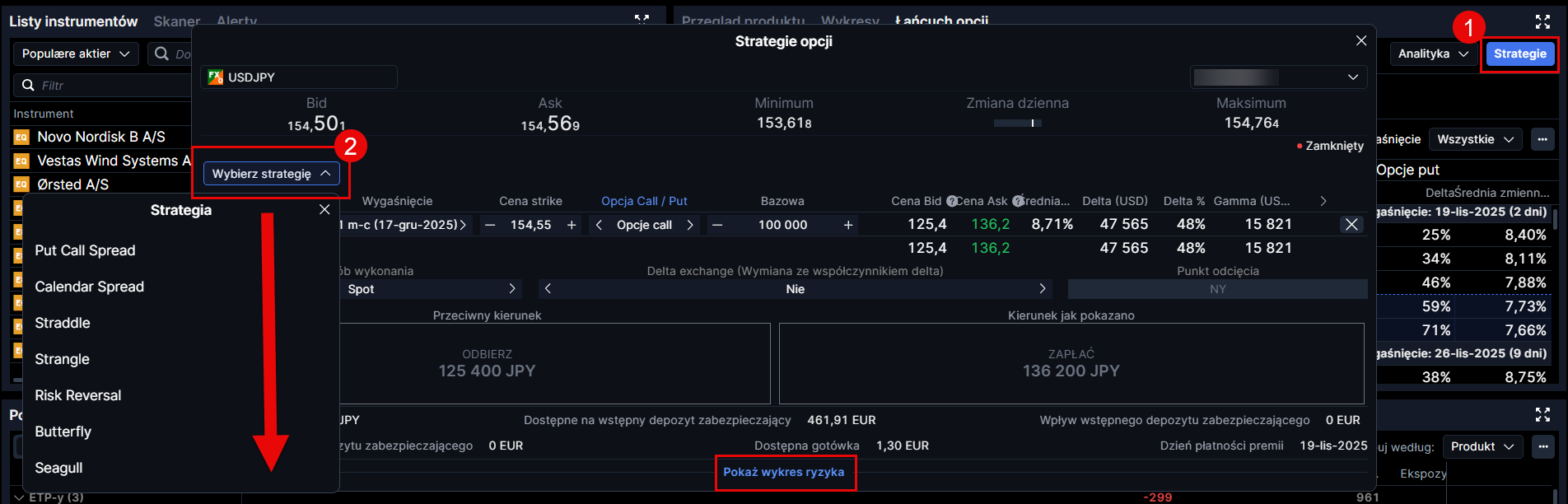This screenshot has height=504, width=1568.
Task: Increase the strike price with plus icon
Action: (572, 225)
